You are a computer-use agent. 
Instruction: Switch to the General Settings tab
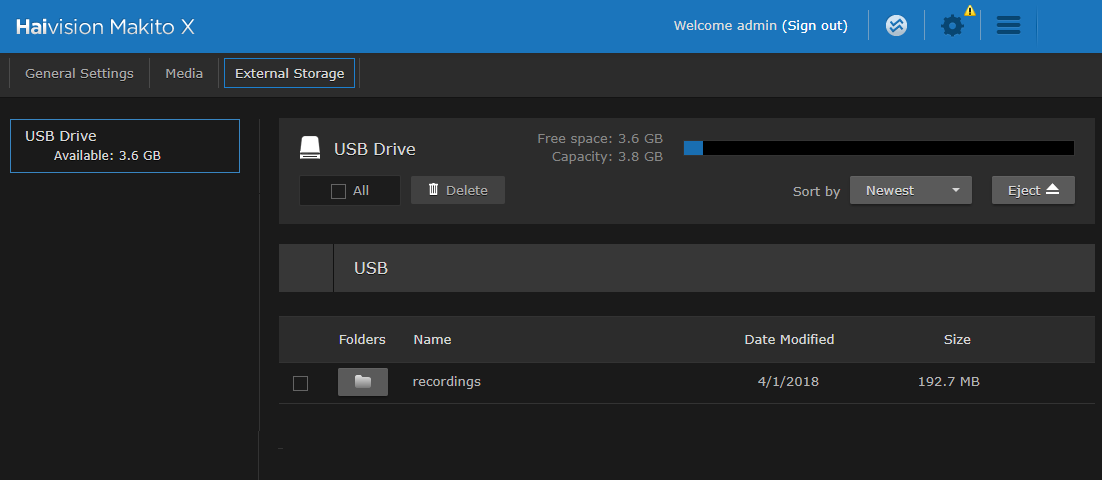79,73
